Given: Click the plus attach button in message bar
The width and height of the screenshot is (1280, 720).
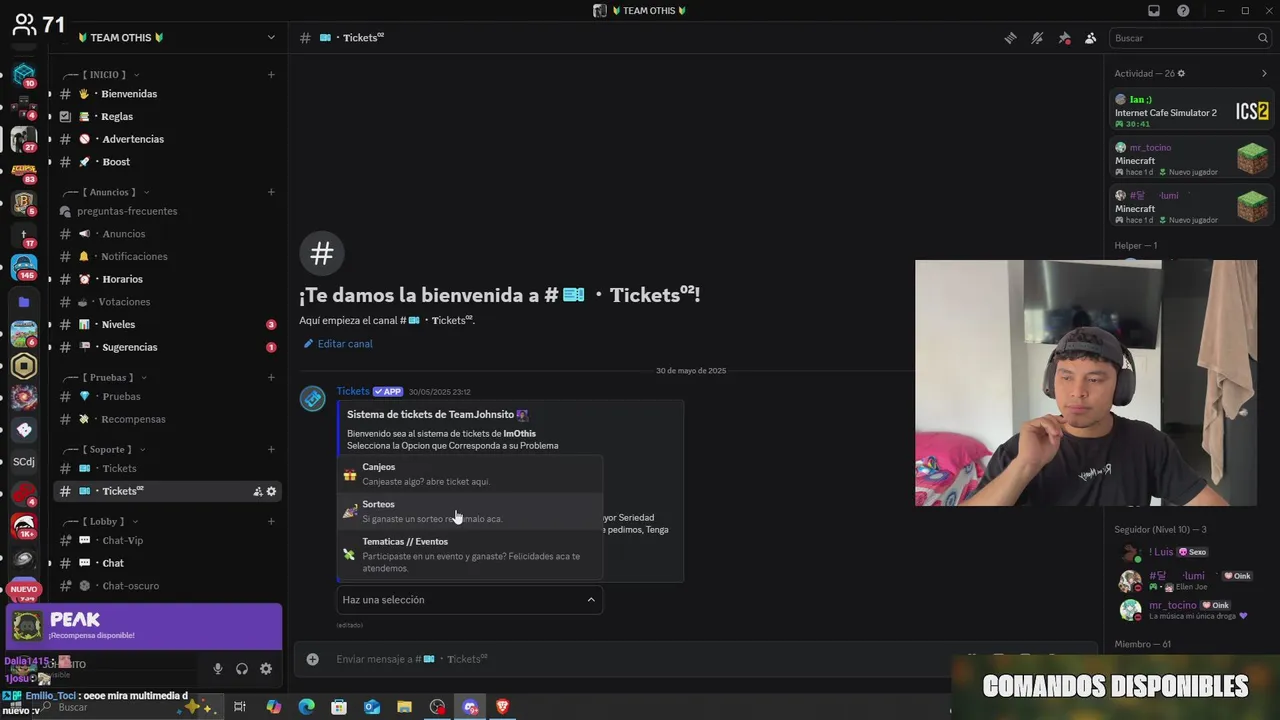Looking at the screenshot, I should (313, 659).
